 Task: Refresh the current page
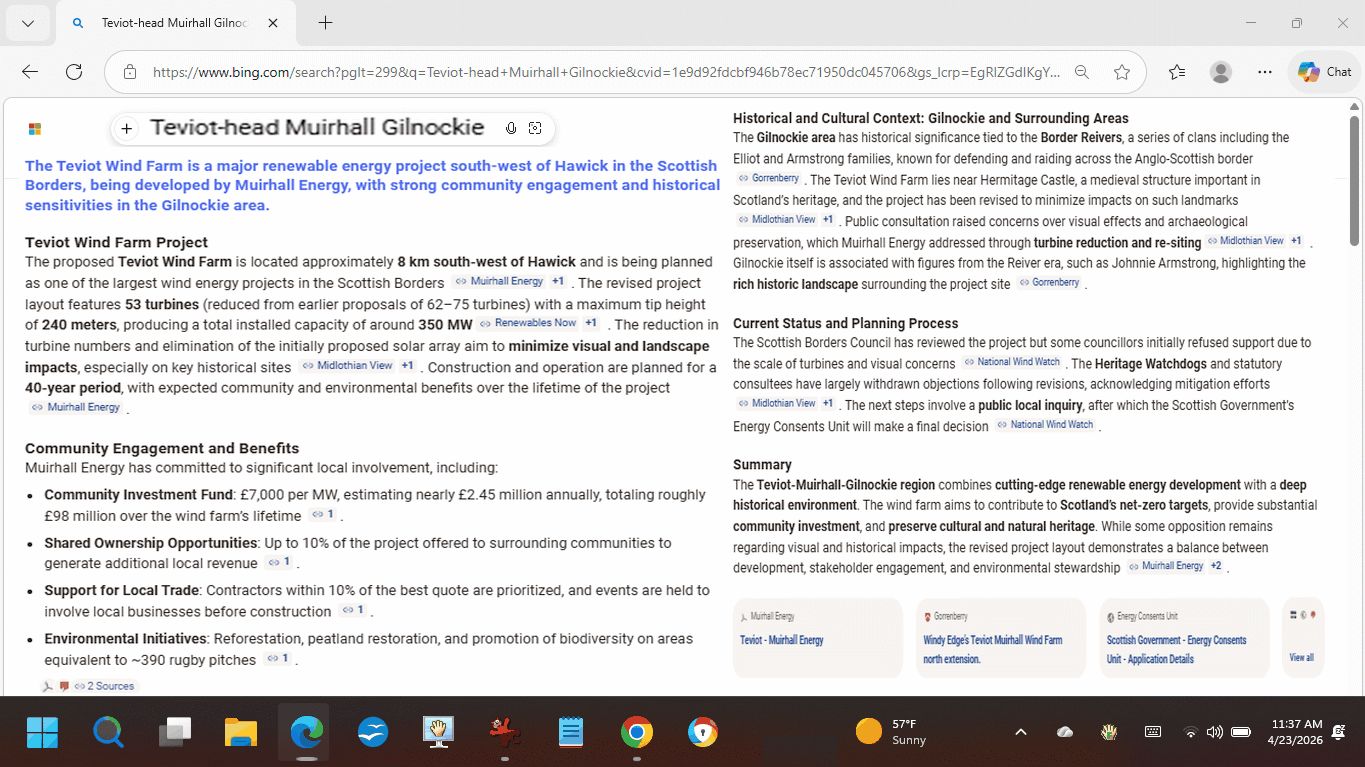pyautogui.click(x=74, y=72)
